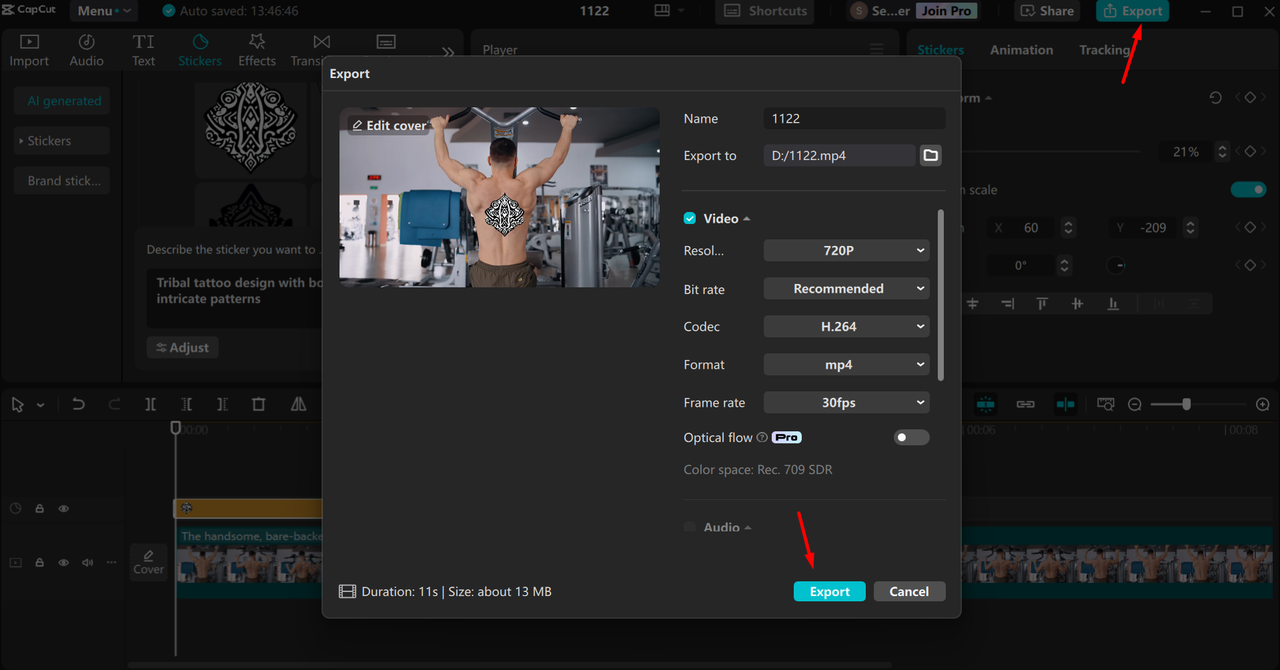Collapse the Video section arrow

[747, 219]
